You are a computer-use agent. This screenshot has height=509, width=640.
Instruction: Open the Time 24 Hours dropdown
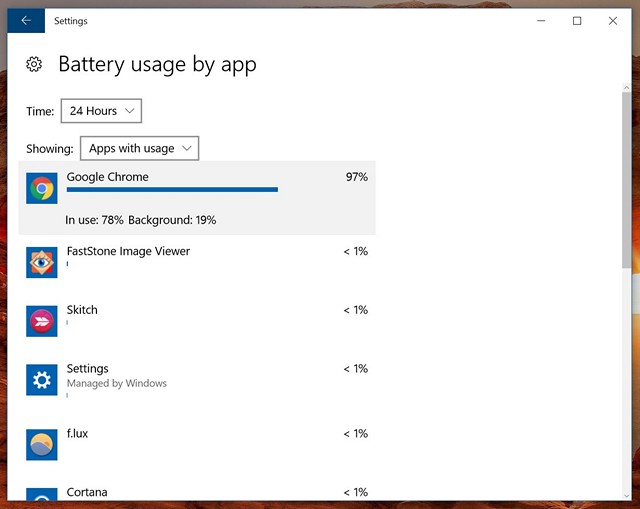(x=101, y=111)
